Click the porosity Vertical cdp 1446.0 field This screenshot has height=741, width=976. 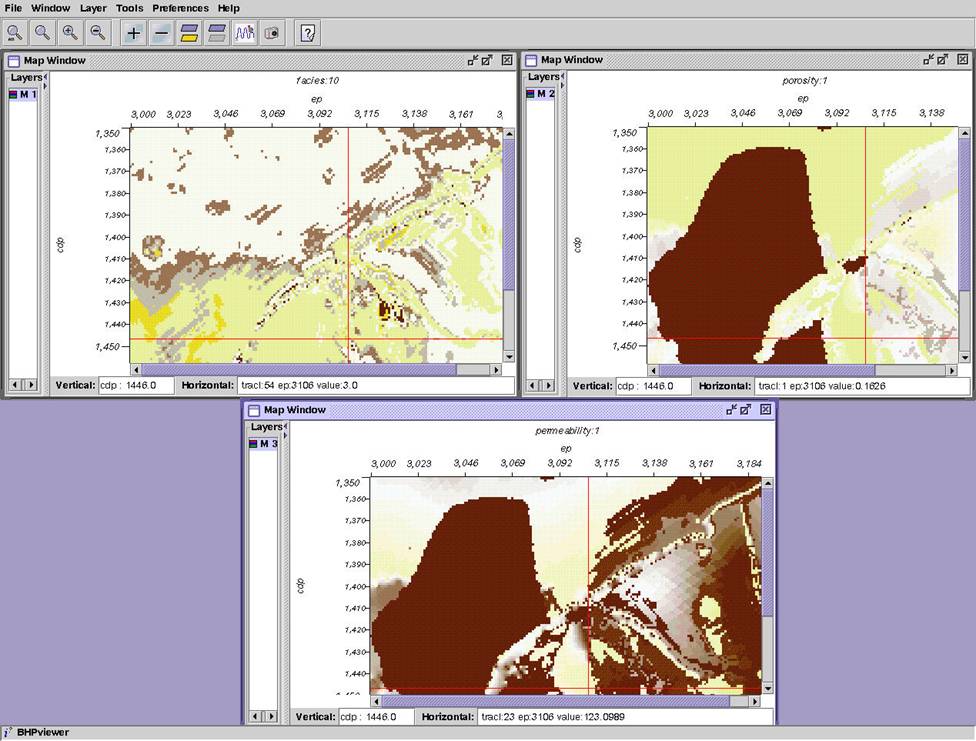coord(654,386)
